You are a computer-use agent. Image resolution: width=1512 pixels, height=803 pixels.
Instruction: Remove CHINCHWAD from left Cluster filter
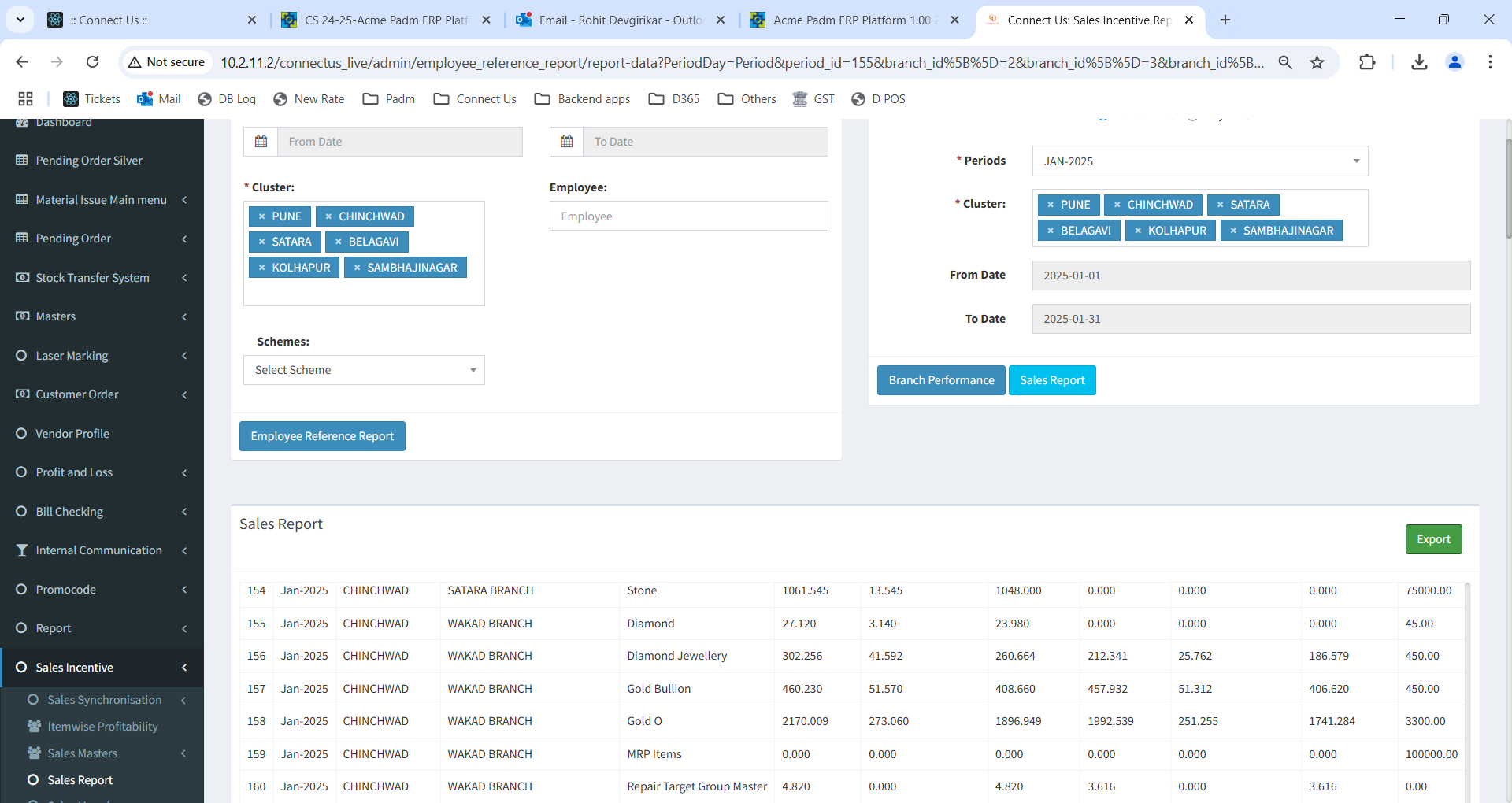coord(328,216)
